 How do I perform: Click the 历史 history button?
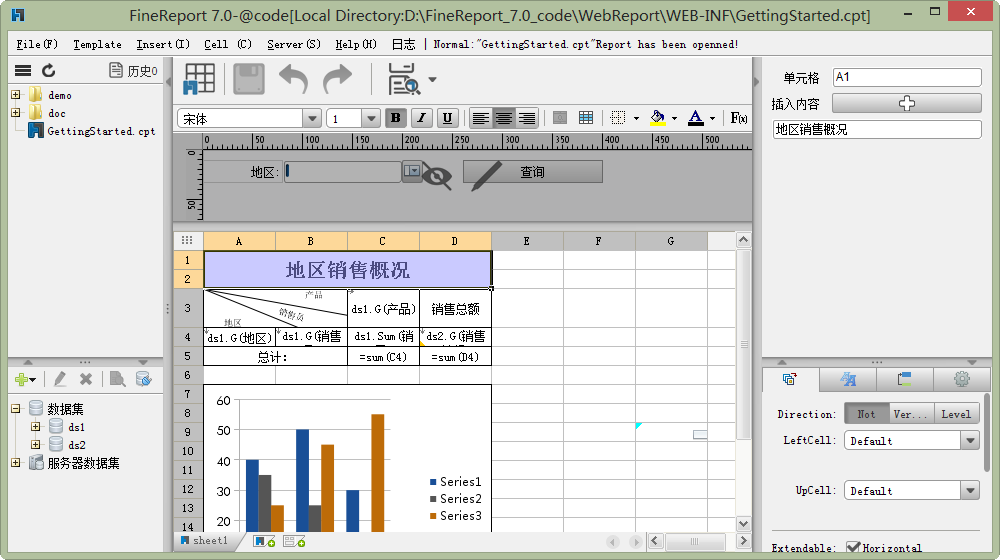point(133,71)
